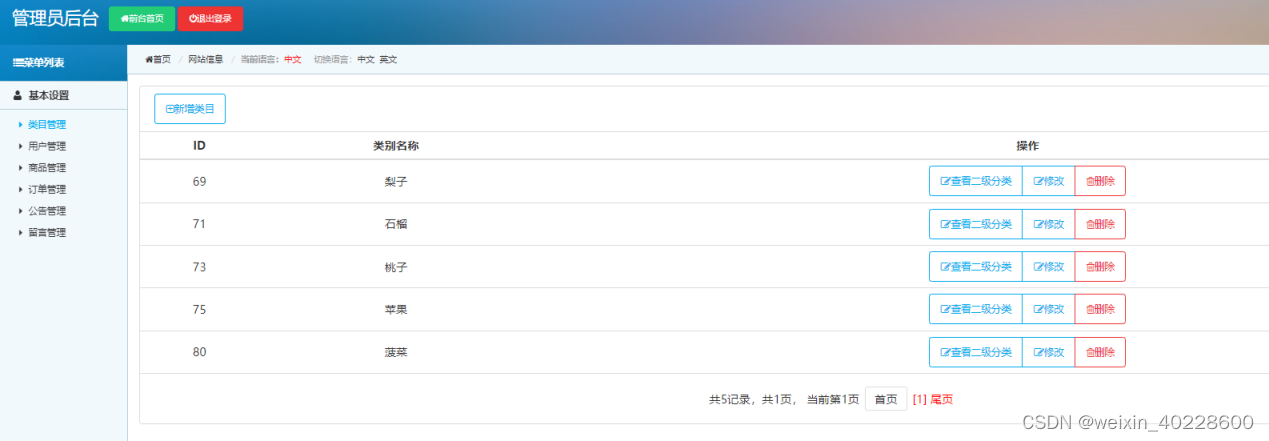
Task: Click the 首页 pagination button
Action: click(x=886, y=399)
